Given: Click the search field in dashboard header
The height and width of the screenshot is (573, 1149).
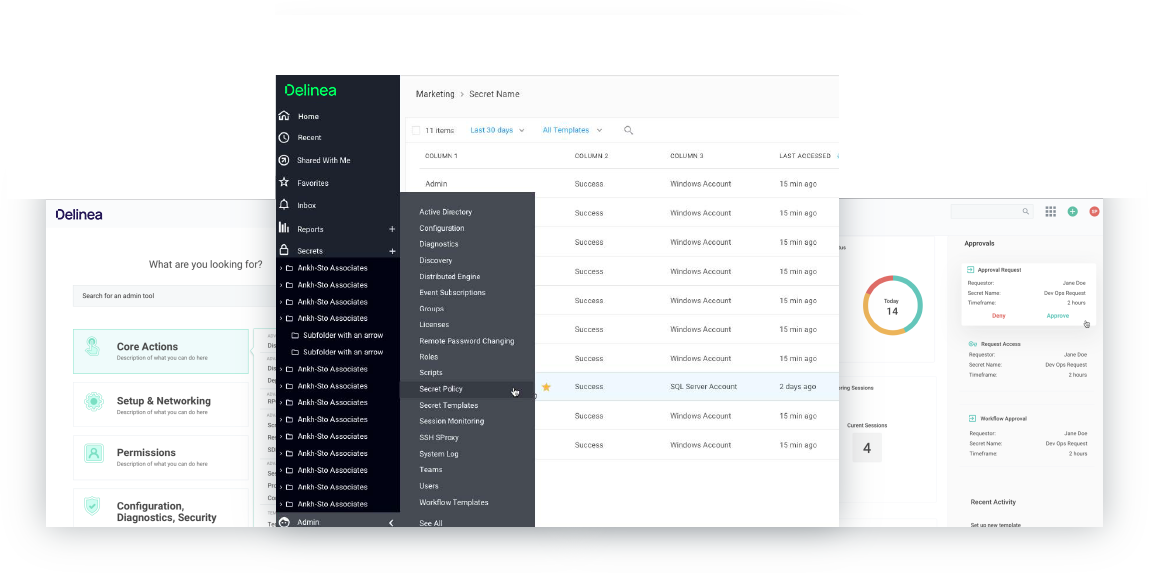Looking at the screenshot, I should pos(991,211).
